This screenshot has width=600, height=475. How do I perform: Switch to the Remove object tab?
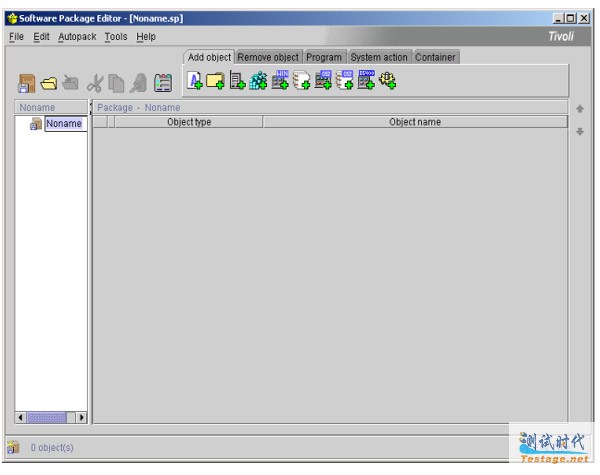[x=268, y=57]
